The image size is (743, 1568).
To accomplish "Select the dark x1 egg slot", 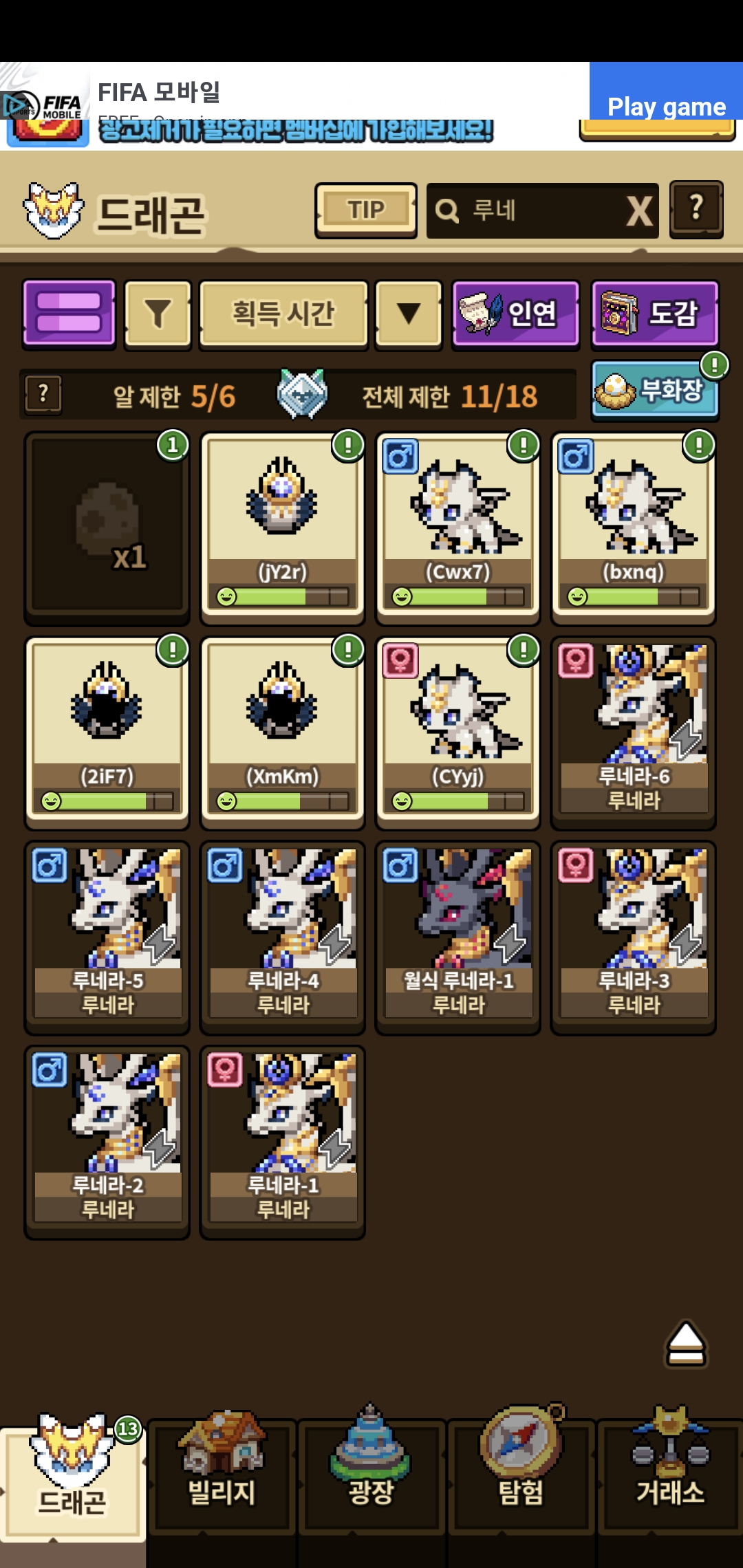I will 107,528.
